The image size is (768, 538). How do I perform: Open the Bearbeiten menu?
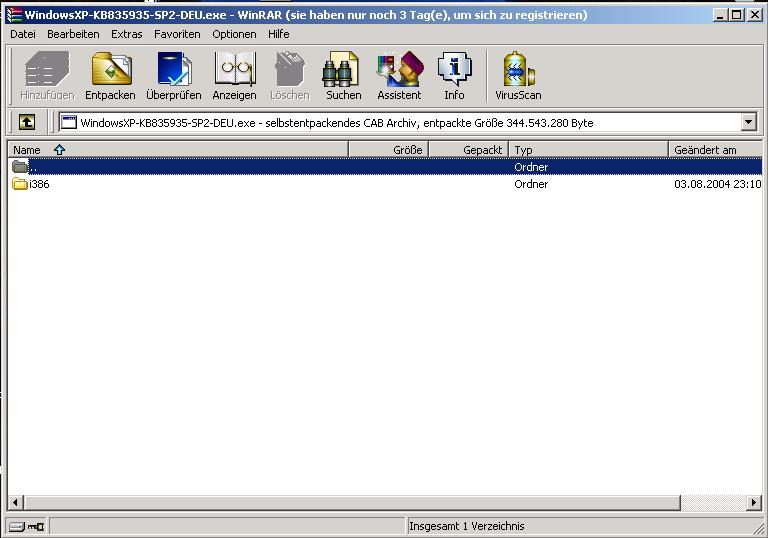click(73, 34)
